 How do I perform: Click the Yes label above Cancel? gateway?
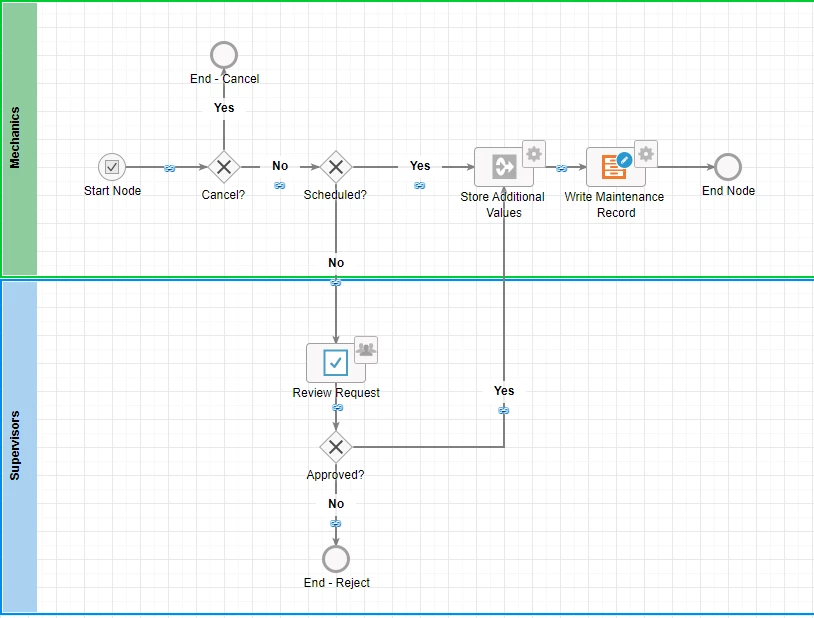224,108
